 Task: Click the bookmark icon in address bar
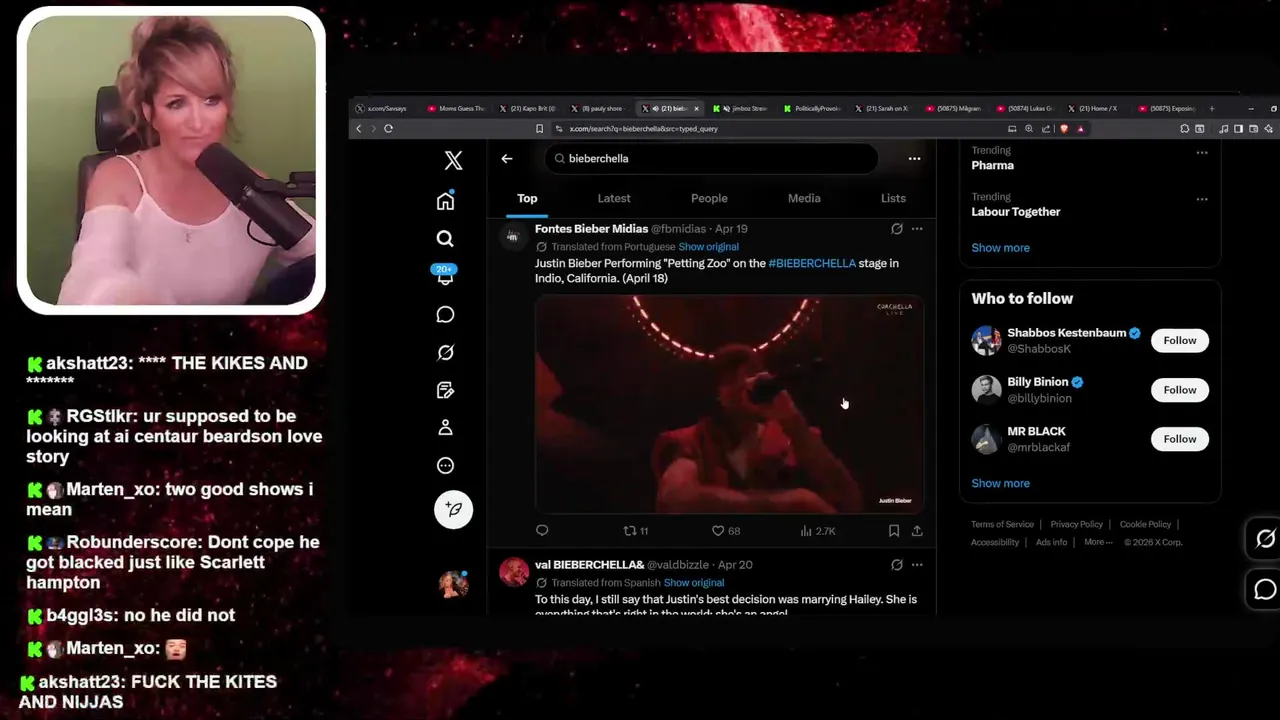tap(539, 128)
